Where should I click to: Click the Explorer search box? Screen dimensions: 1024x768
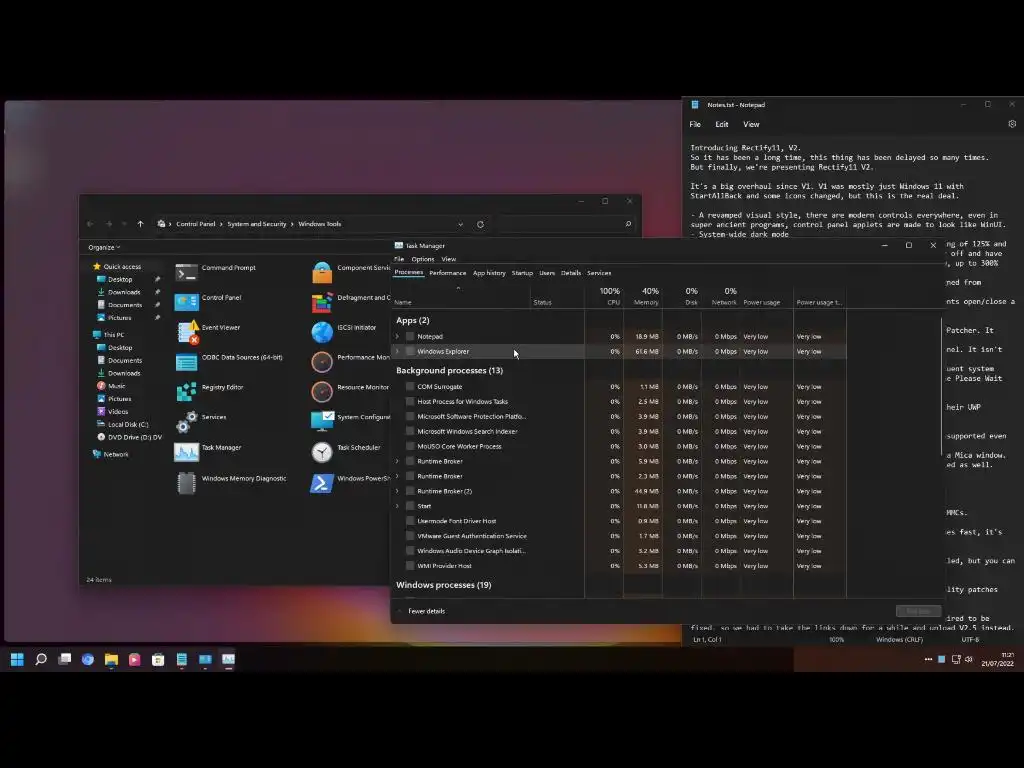(564, 224)
